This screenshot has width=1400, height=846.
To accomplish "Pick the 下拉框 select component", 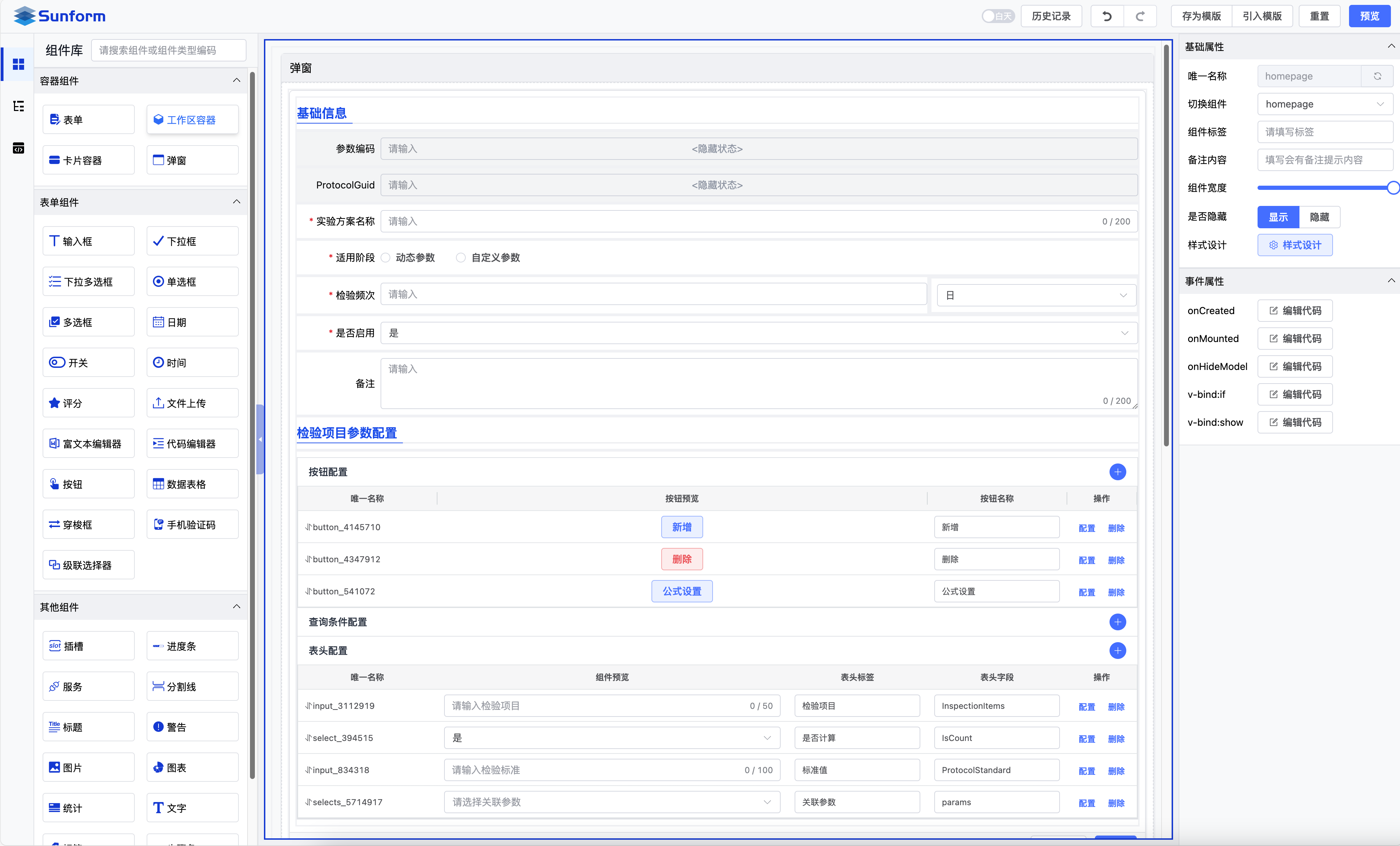I will [x=192, y=241].
